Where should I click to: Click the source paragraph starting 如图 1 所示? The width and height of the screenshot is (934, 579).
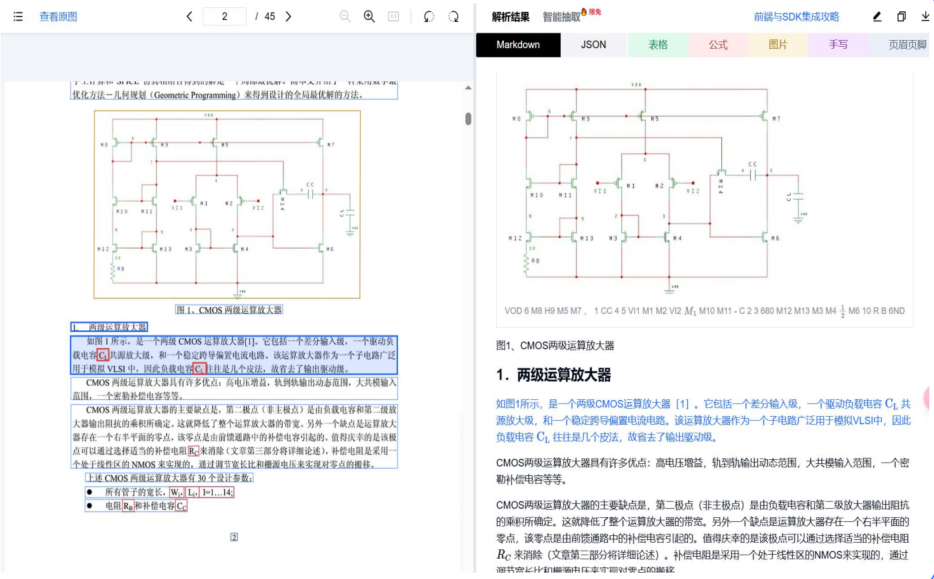(234, 355)
